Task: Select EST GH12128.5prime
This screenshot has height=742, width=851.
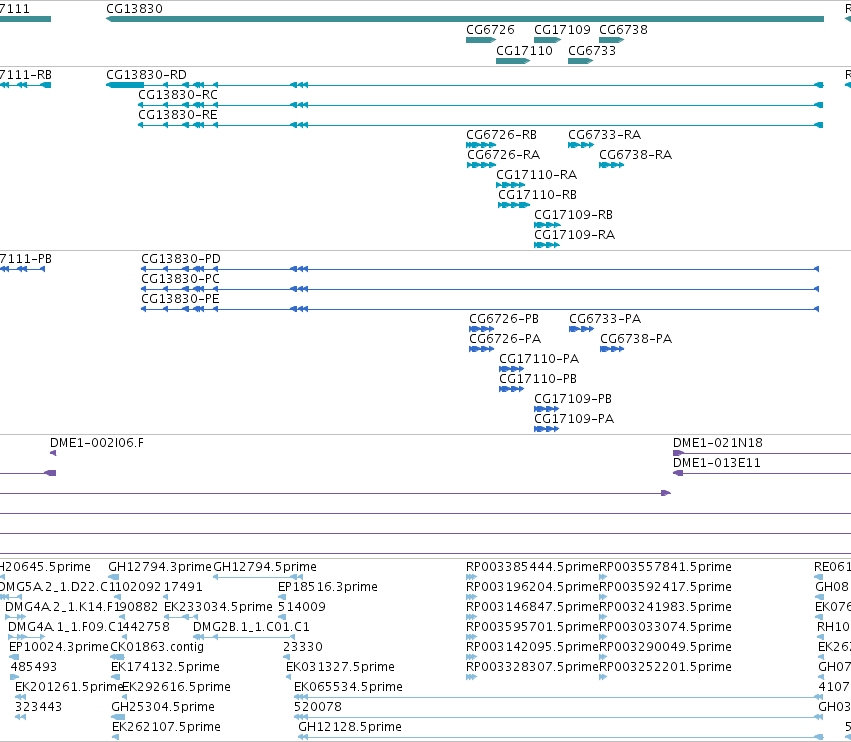Action: [561, 737]
